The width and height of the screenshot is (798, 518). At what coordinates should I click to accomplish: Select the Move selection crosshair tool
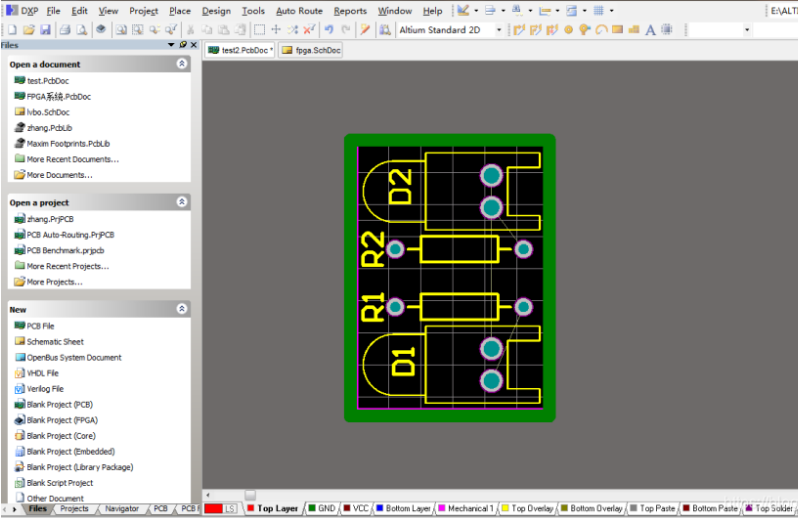(x=276, y=30)
